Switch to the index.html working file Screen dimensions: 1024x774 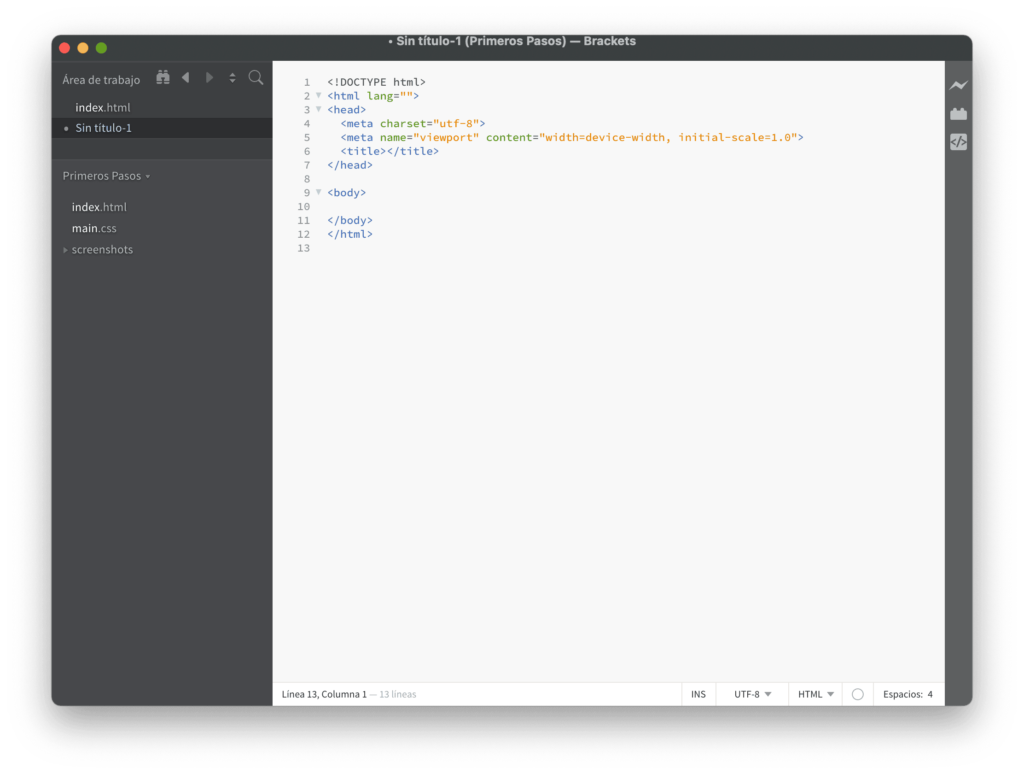(103, 107)
